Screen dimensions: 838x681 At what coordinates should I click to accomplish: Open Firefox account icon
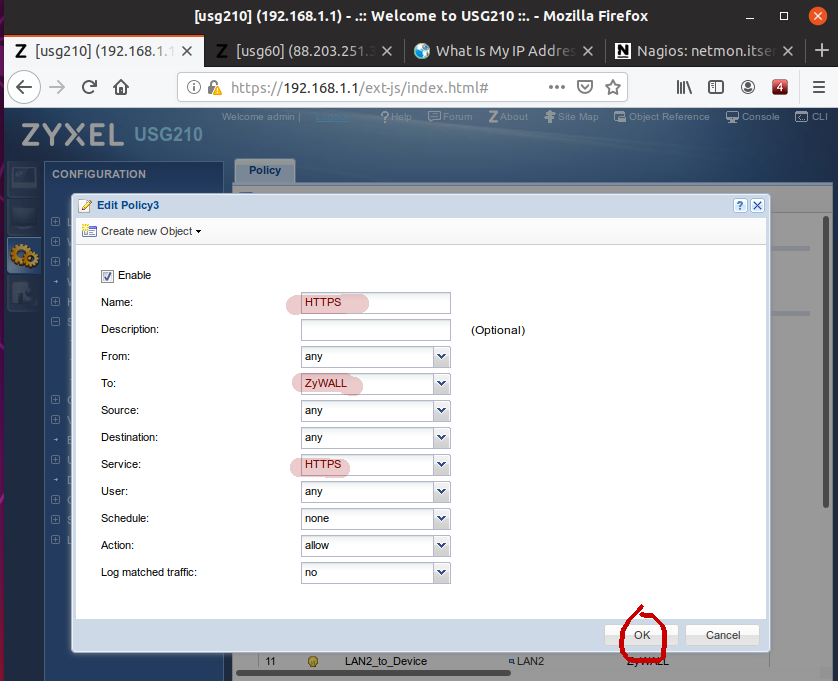pos(748,87)
